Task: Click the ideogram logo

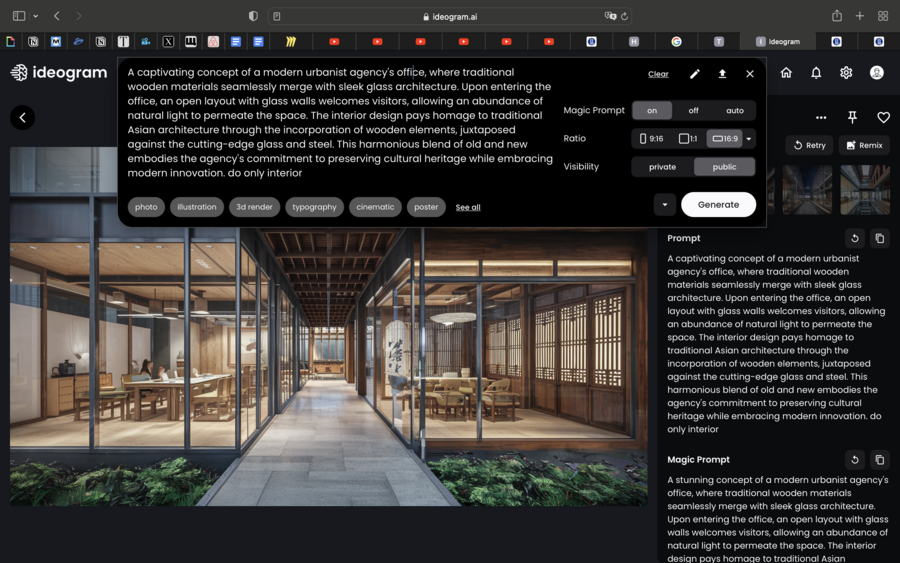Action: click(x=59, y=72)
